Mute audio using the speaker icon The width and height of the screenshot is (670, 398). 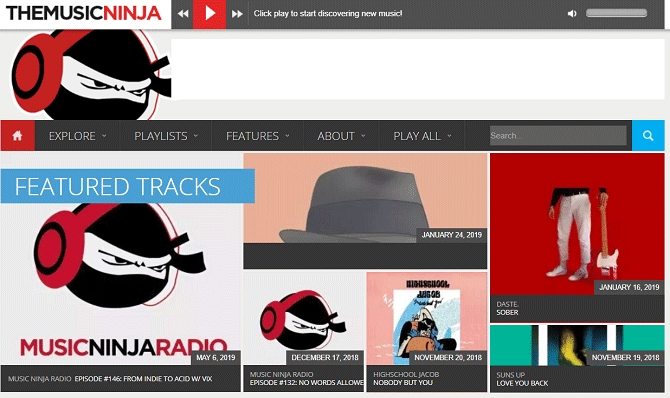572,14
